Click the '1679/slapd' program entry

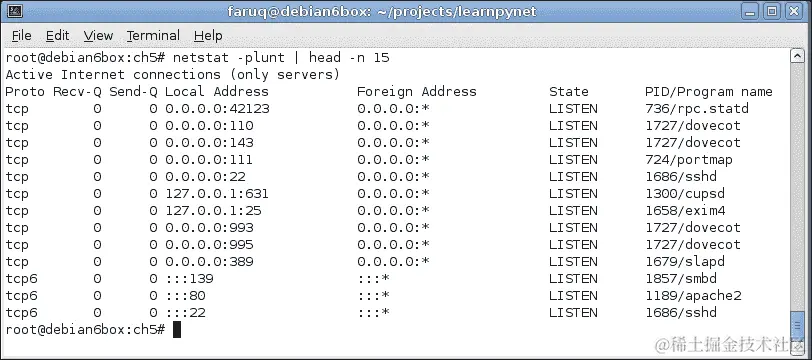[x=685, y=263]
